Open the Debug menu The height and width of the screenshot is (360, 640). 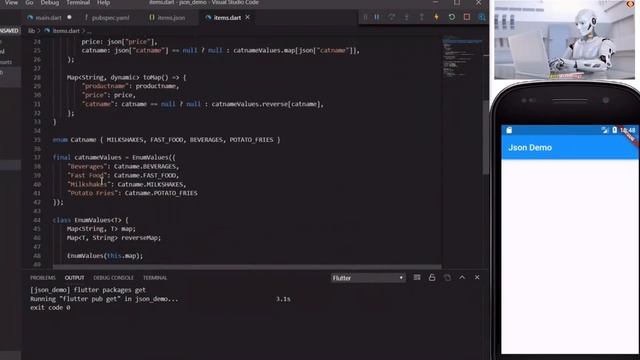50,2
